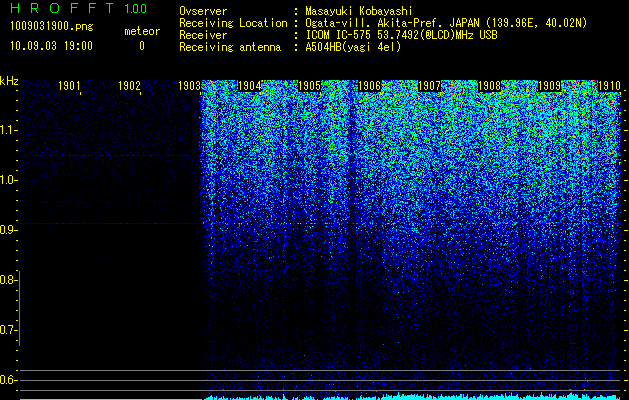
Task: Click the 0.6 kHz frequency axis label
Action: point(8,380)
